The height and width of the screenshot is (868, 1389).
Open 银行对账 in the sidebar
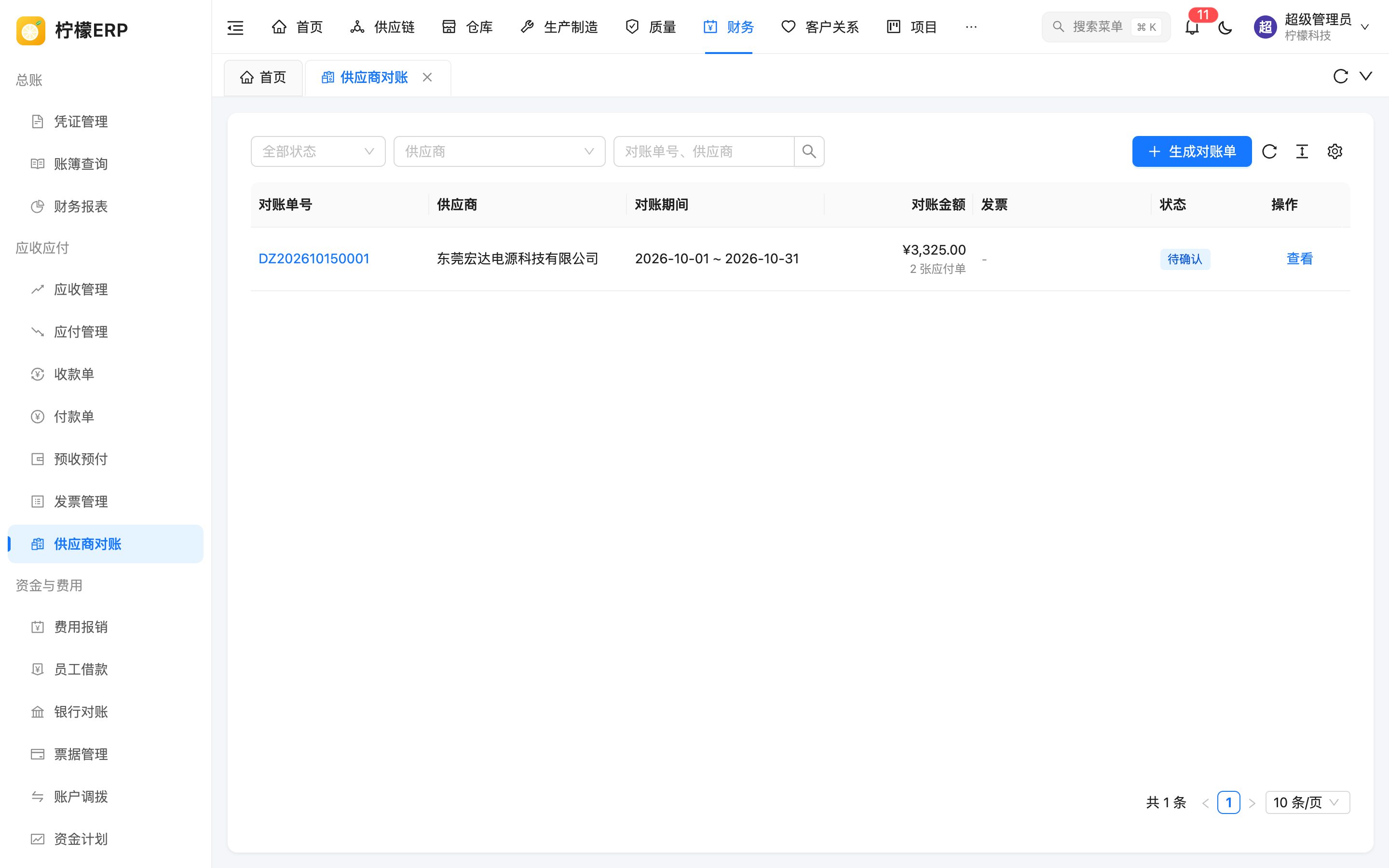[106, 712]
